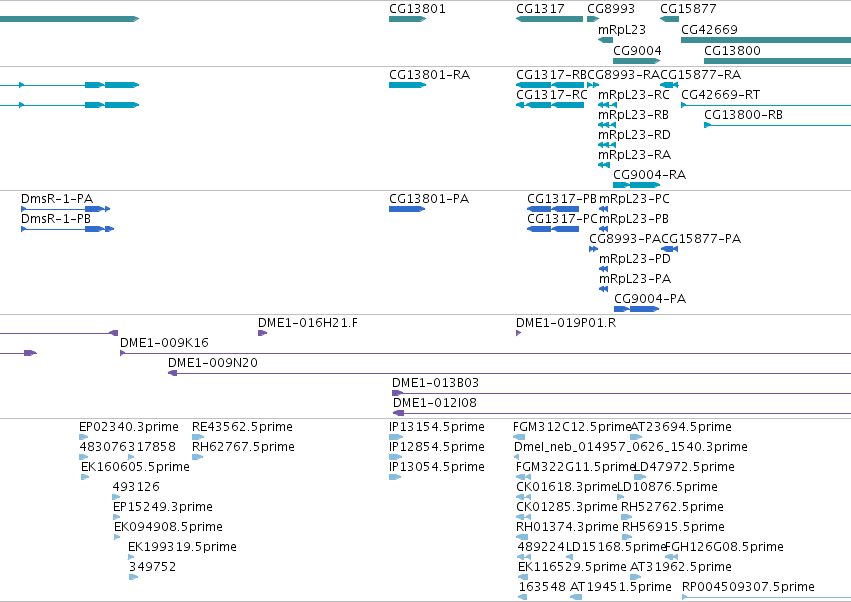
Task: Click clone DME1-012I08
Action: pos(622,413)
